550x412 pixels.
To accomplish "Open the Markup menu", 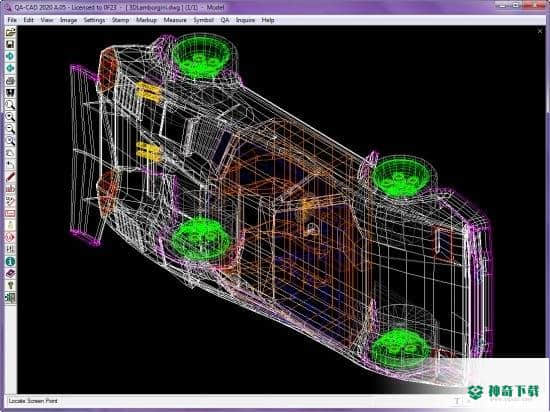I will pos(146,20).
